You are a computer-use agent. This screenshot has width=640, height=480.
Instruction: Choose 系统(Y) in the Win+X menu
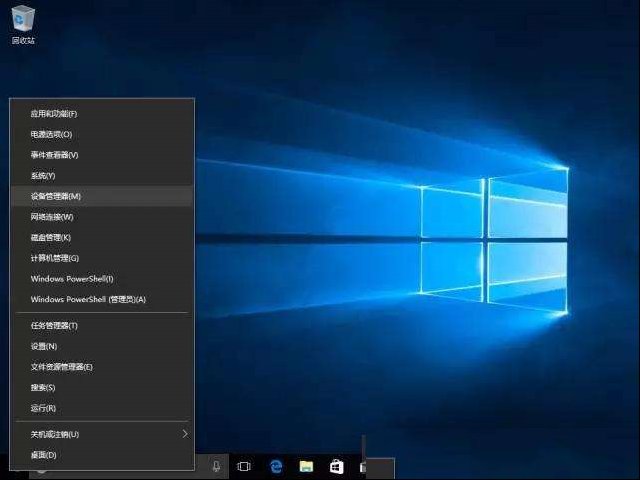click(x=102, y=176)
